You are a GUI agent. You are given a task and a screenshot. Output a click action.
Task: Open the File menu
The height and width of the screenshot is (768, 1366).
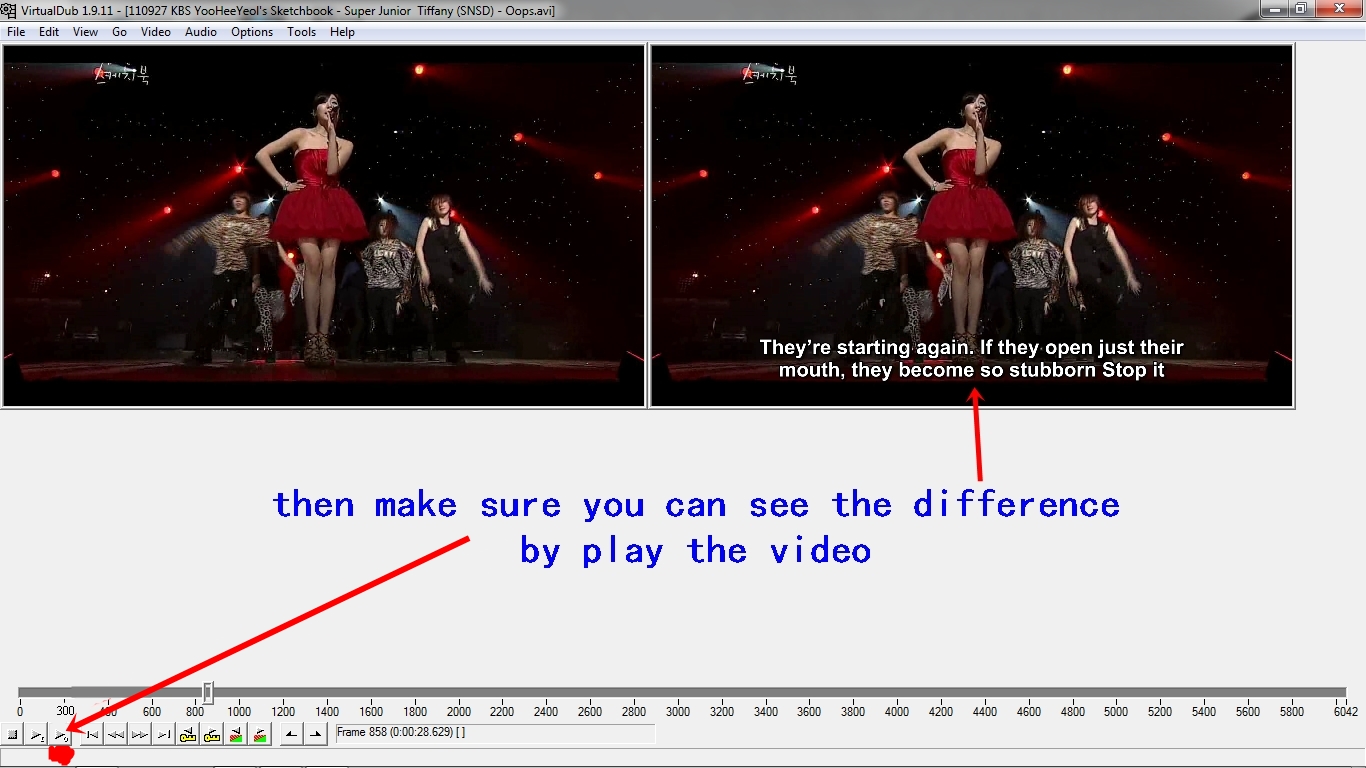tap(16, 32)
